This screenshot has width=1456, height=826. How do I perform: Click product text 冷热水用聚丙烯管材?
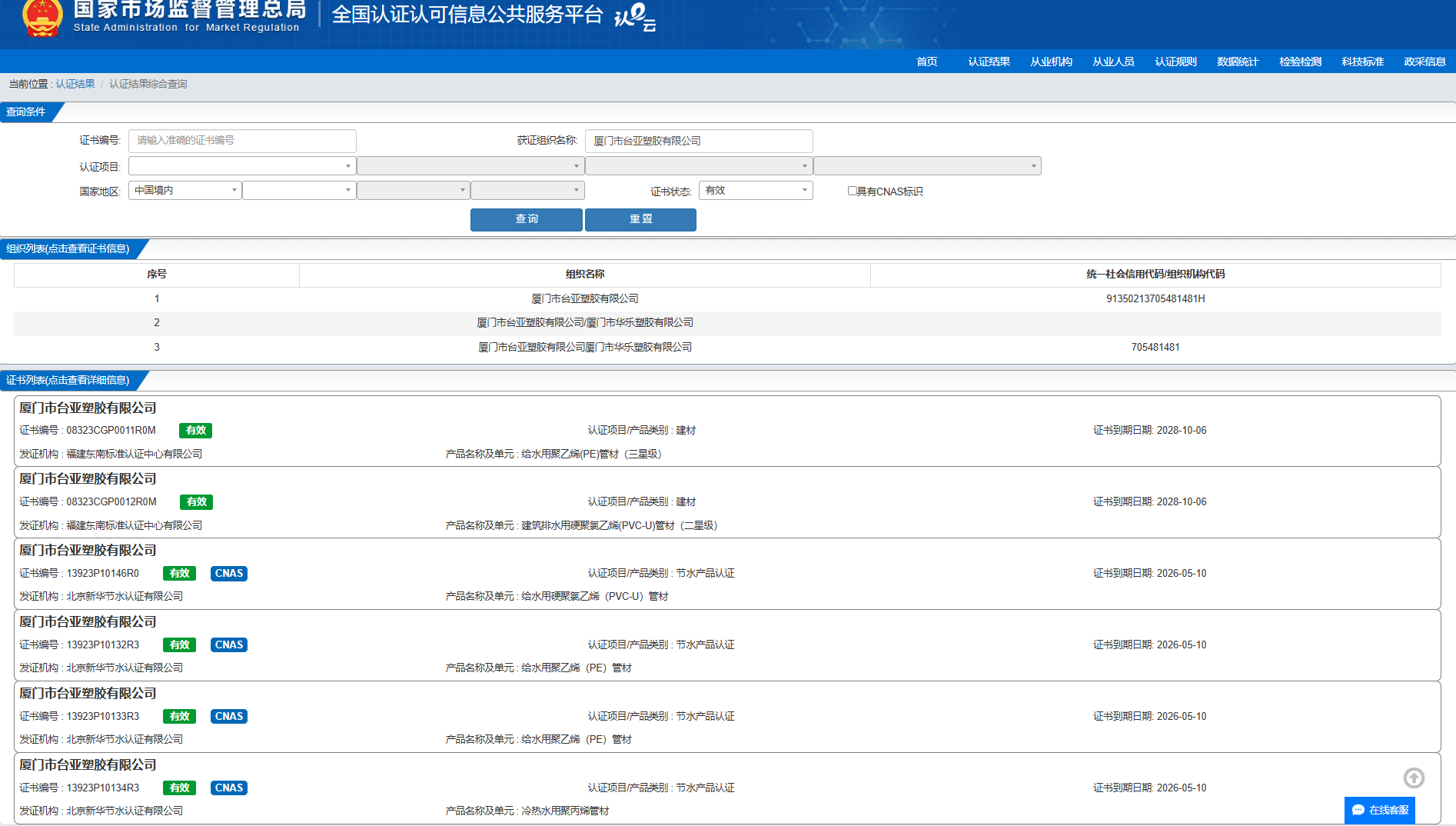[x=565, y=811]
